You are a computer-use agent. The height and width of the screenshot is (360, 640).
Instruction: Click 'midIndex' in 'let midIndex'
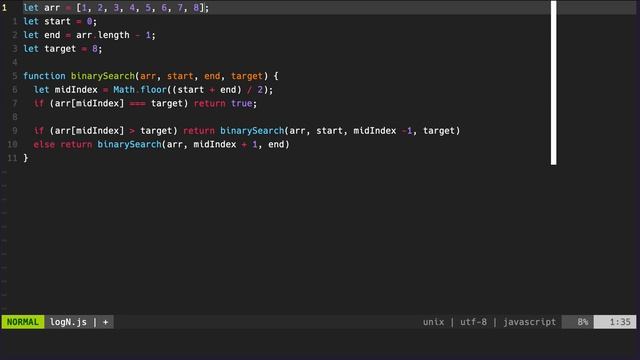point(76,90)
